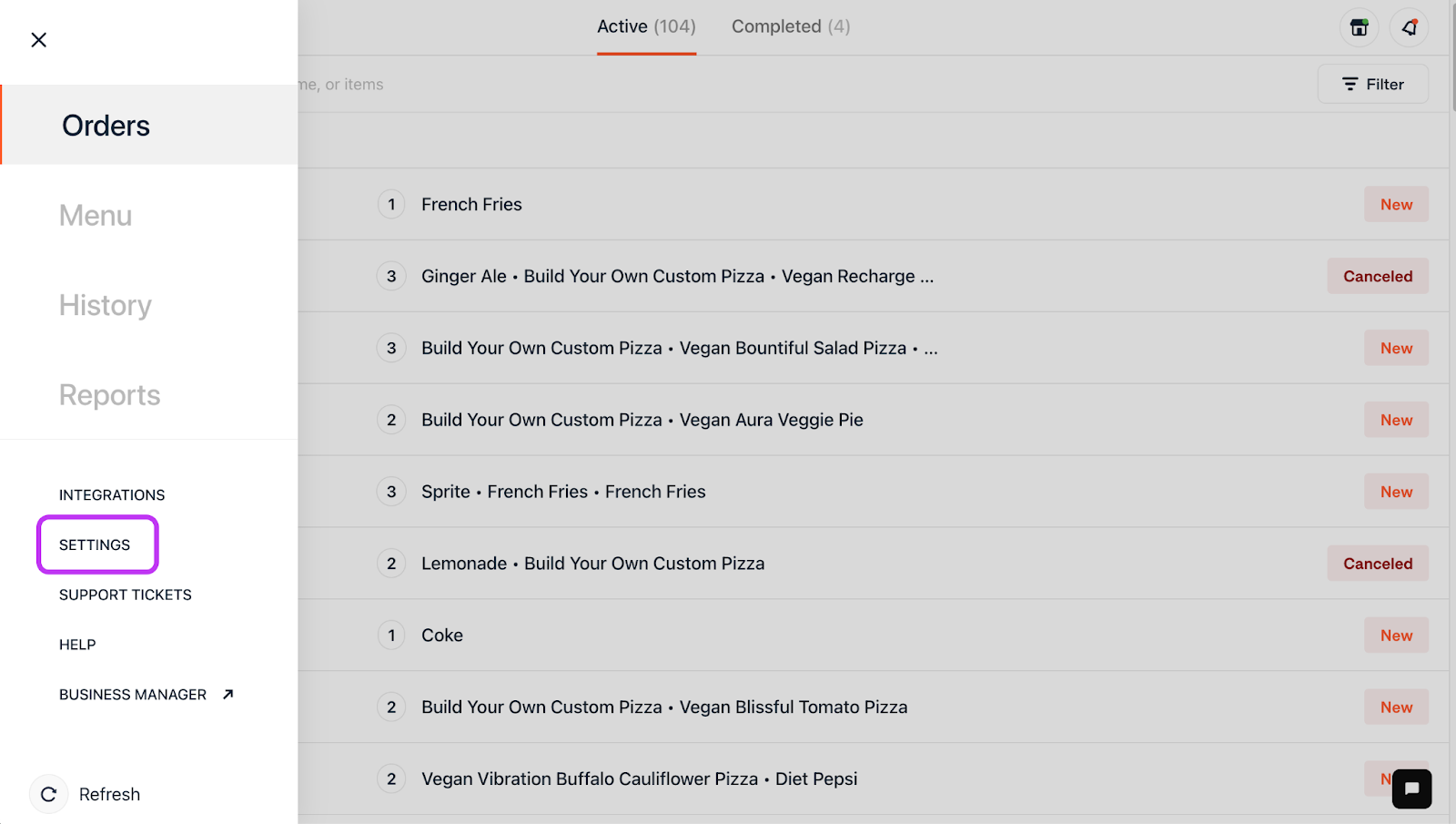The image size is (1456, 824).
Task: Select the Active (104) tab
Action: point(646,26)
